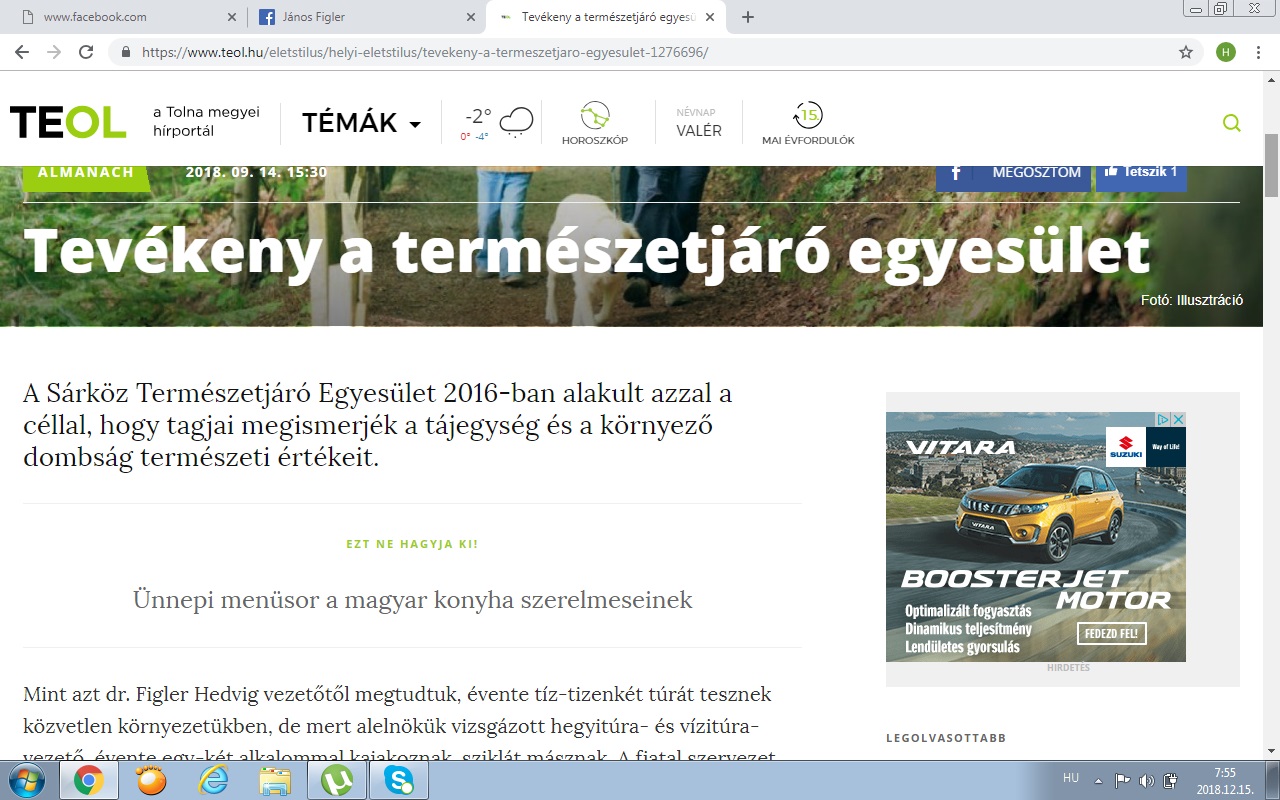Click the FEDEZD FEL! ad button
Viewport: 1280px width, 800px height.
coord(1111,634)
